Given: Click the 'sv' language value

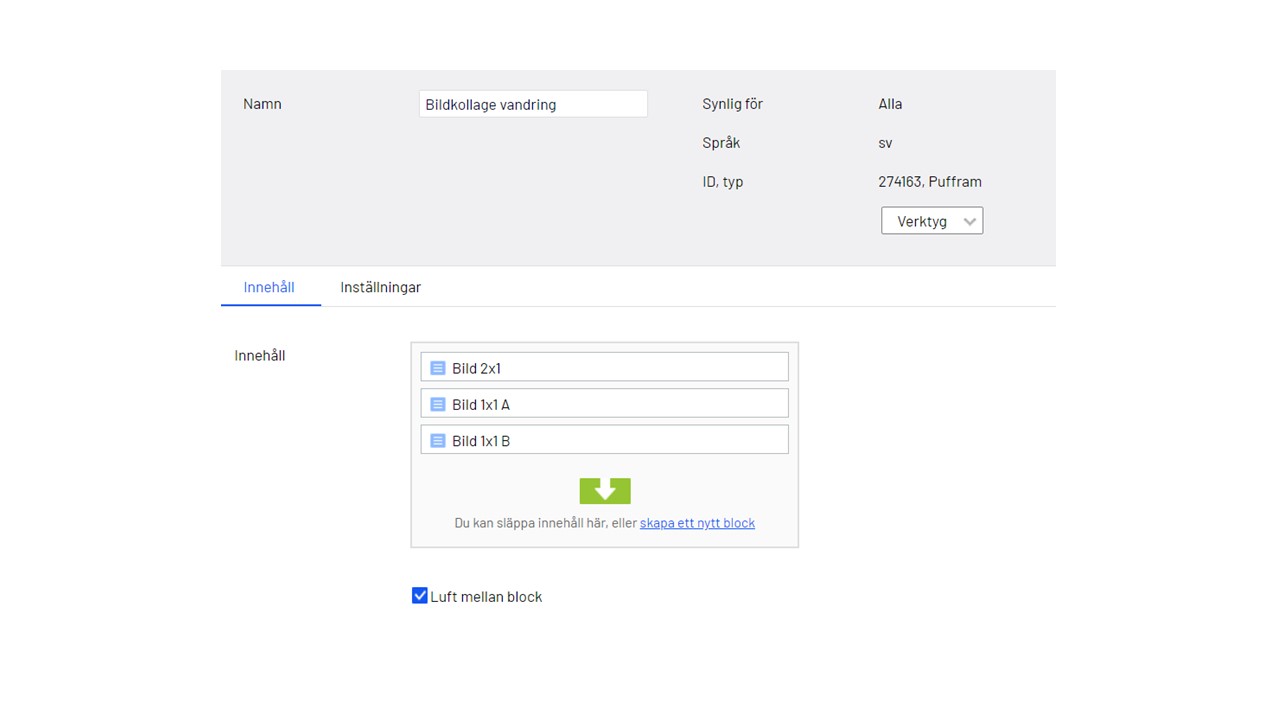Looking at the screenshot, I should [885, 143].
